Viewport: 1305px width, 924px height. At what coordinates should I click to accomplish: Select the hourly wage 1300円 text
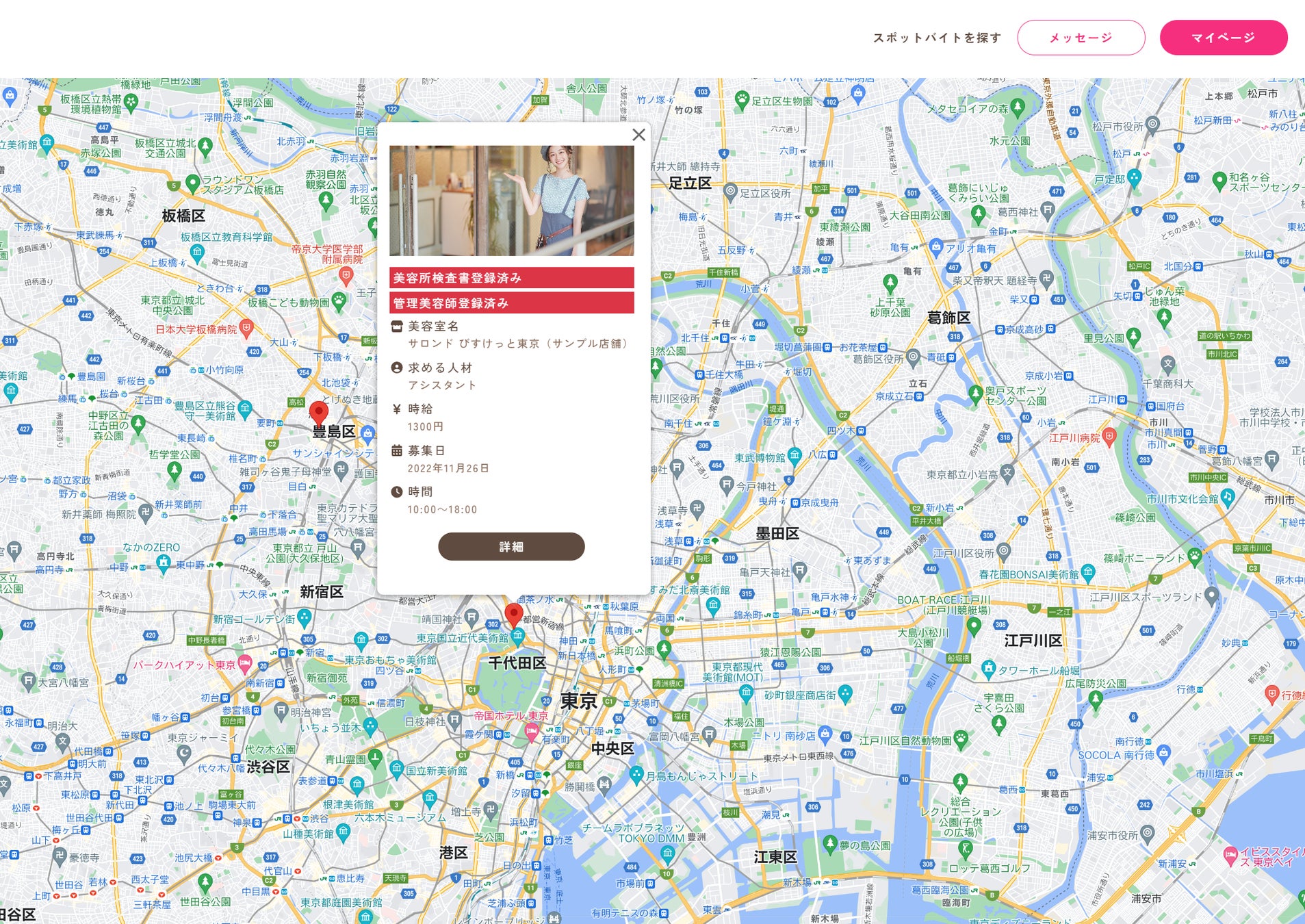point(425,426)
